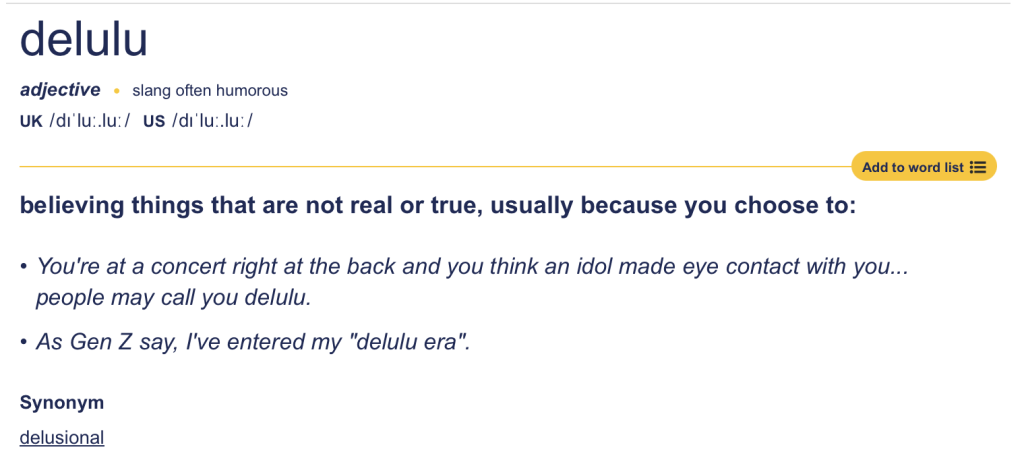
Task: Click the UK phonetic pronunciation text
Action: coord(90,122)
